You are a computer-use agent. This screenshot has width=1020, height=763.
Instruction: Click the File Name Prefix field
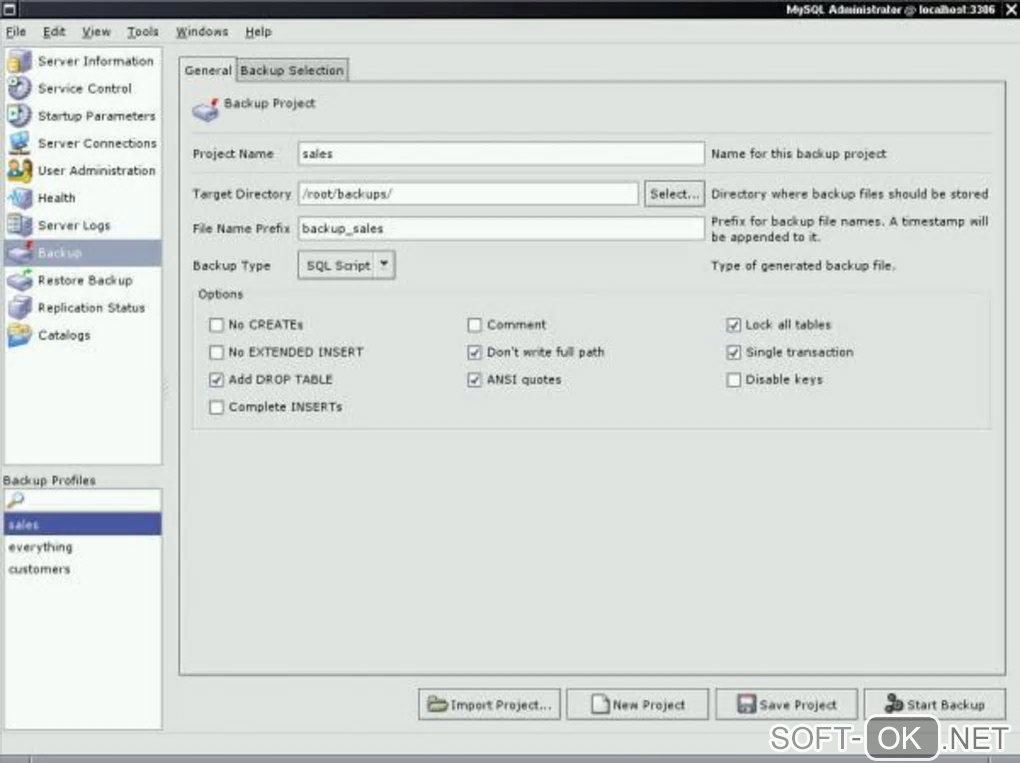(501, 228)
